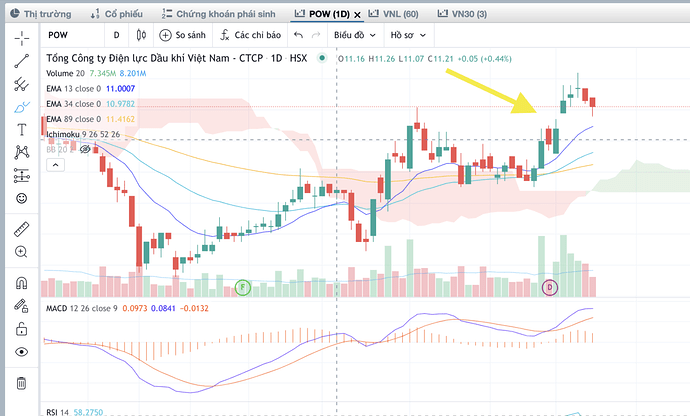This screenshot has height=416, width=690.
Task: Open Các chỉ báo indicators menu
Action: pyautogui.click(x=250, y=35)
